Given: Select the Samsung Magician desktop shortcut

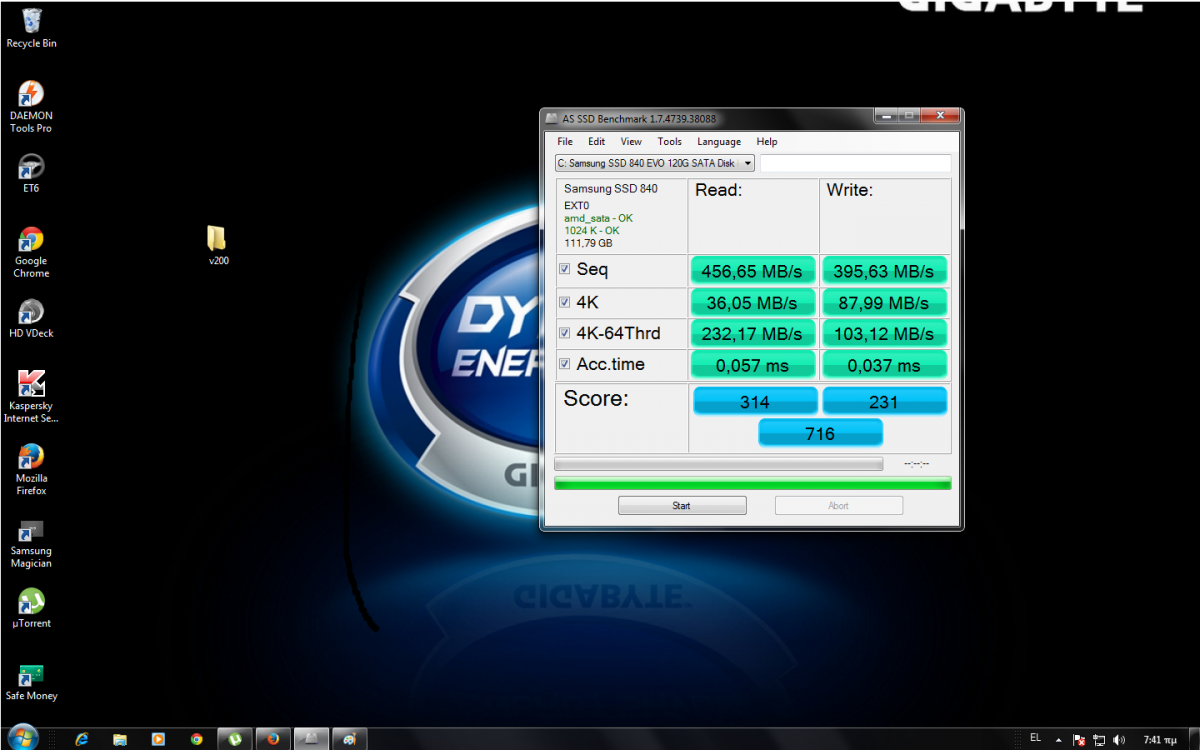Looking at the screenshot, I should (x=31, y=543).
